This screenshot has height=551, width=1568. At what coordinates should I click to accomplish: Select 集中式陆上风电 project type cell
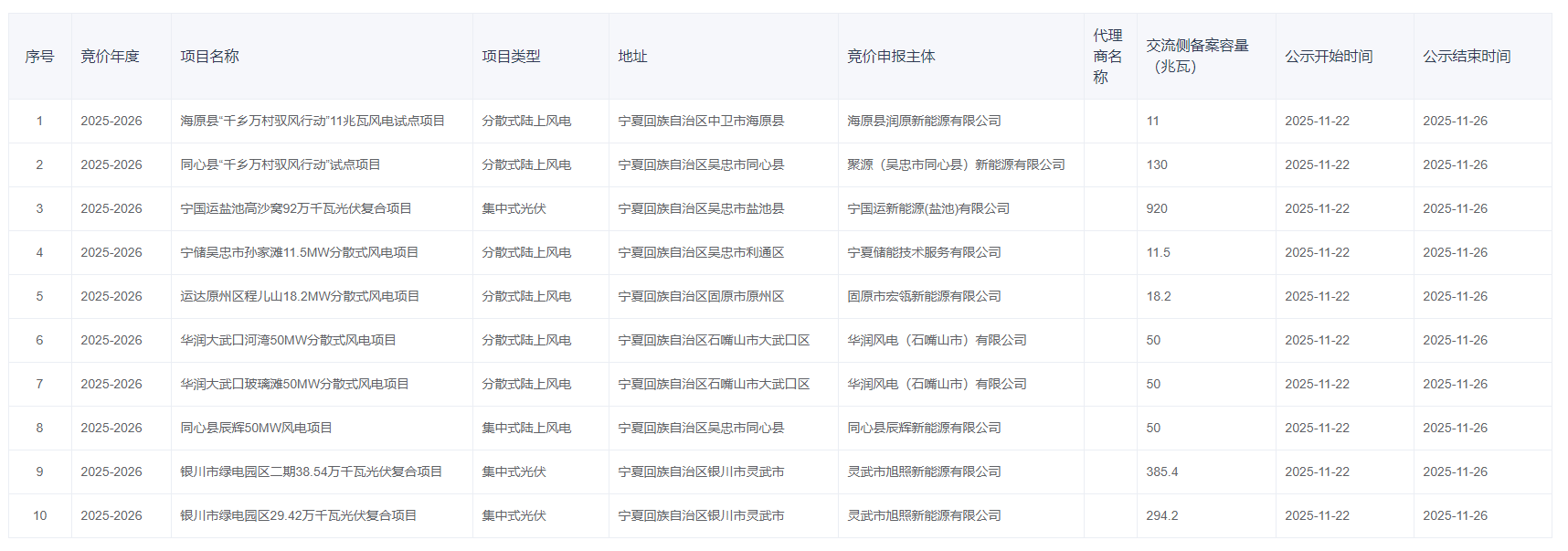[x=526, y=428]
